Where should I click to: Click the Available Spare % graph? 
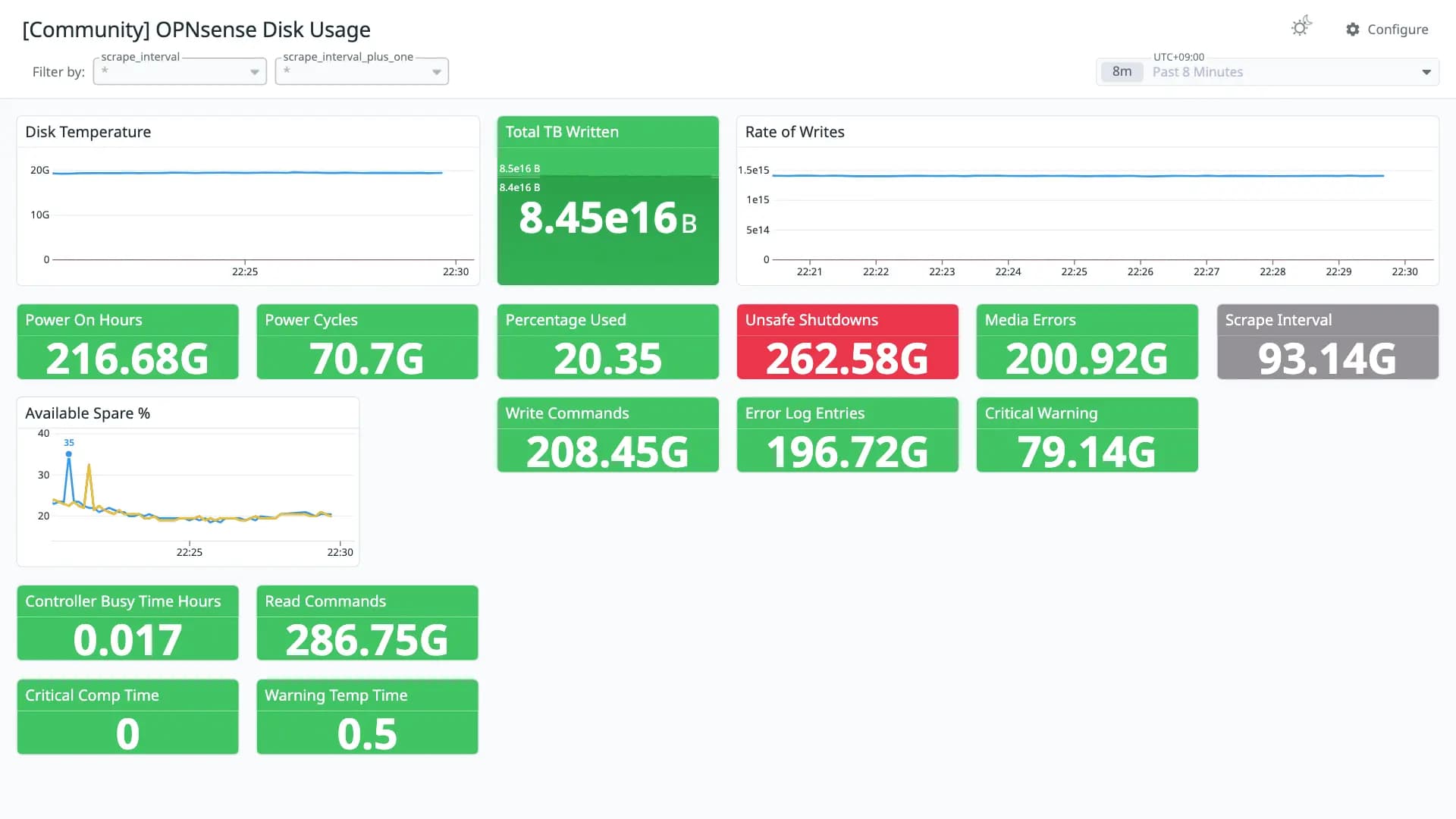188,482
